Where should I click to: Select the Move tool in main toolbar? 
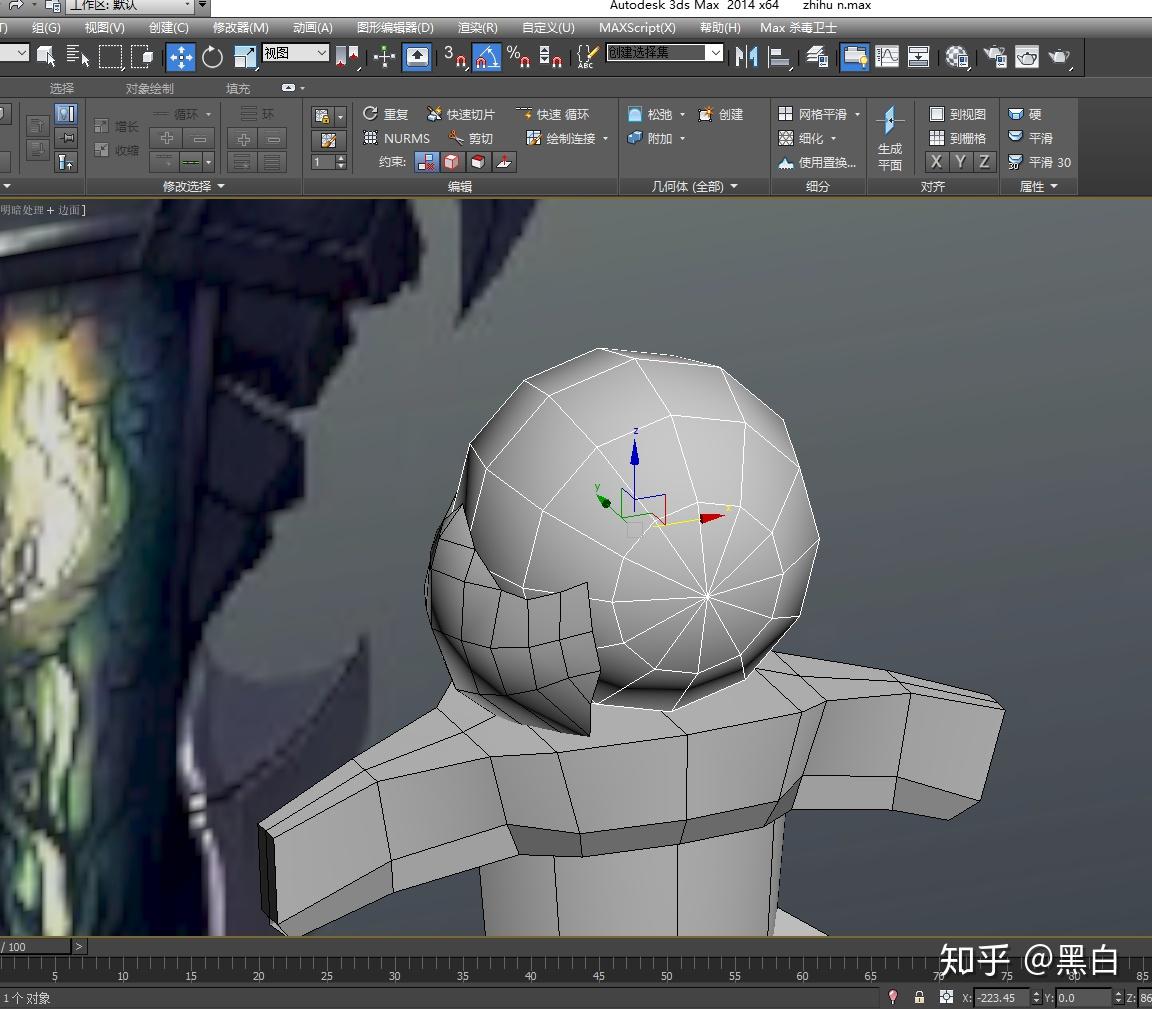181,57
